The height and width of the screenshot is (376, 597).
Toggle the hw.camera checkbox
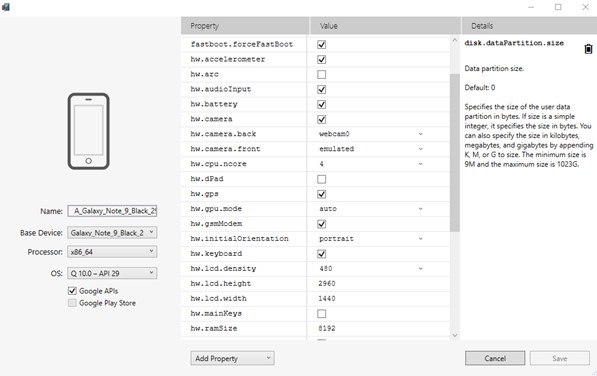(321, 119)
